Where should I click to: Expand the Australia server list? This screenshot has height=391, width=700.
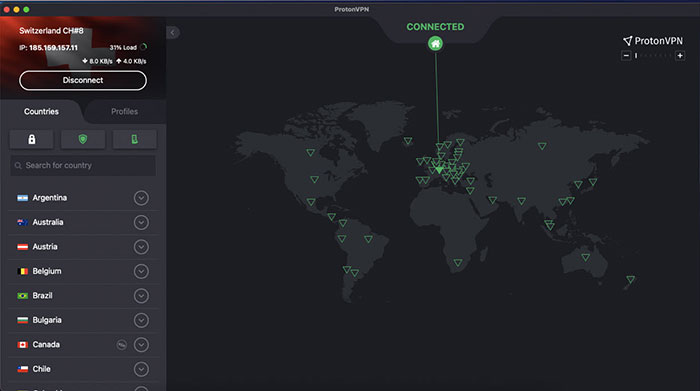(141, 222)
